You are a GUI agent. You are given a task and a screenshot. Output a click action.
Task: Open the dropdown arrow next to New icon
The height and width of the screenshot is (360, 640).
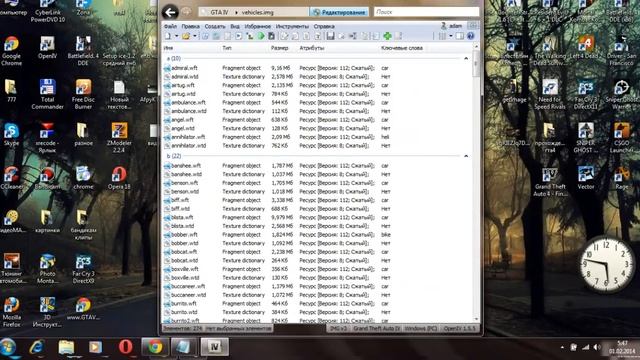tap(176, 36)
